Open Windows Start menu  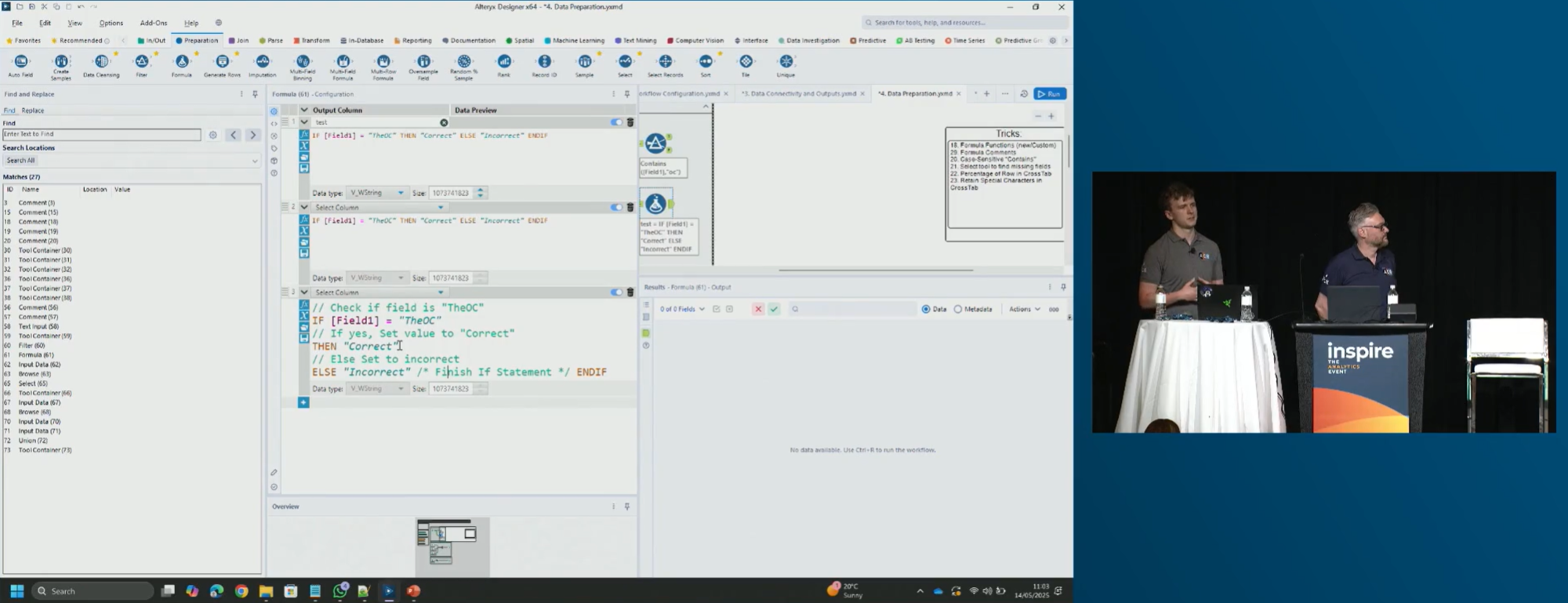(17, 591)
